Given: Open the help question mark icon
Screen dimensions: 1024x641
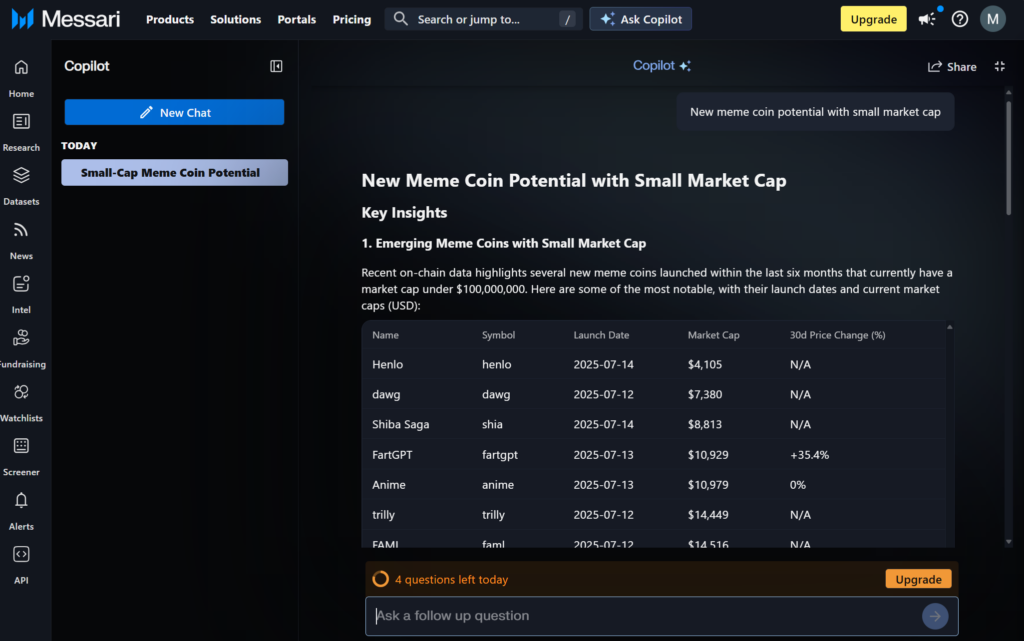Looking at the screenshot, I should click(959, 19).
